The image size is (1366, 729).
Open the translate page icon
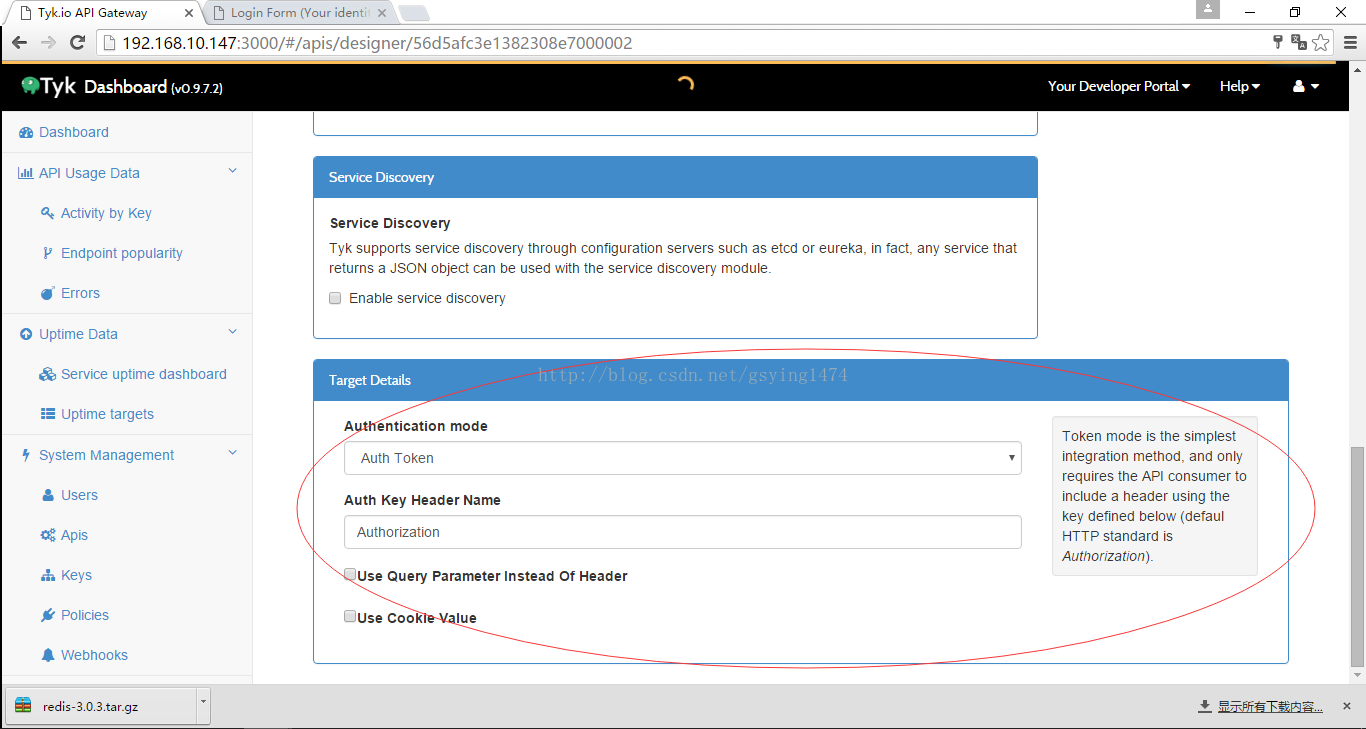(x=1299, y=42)
